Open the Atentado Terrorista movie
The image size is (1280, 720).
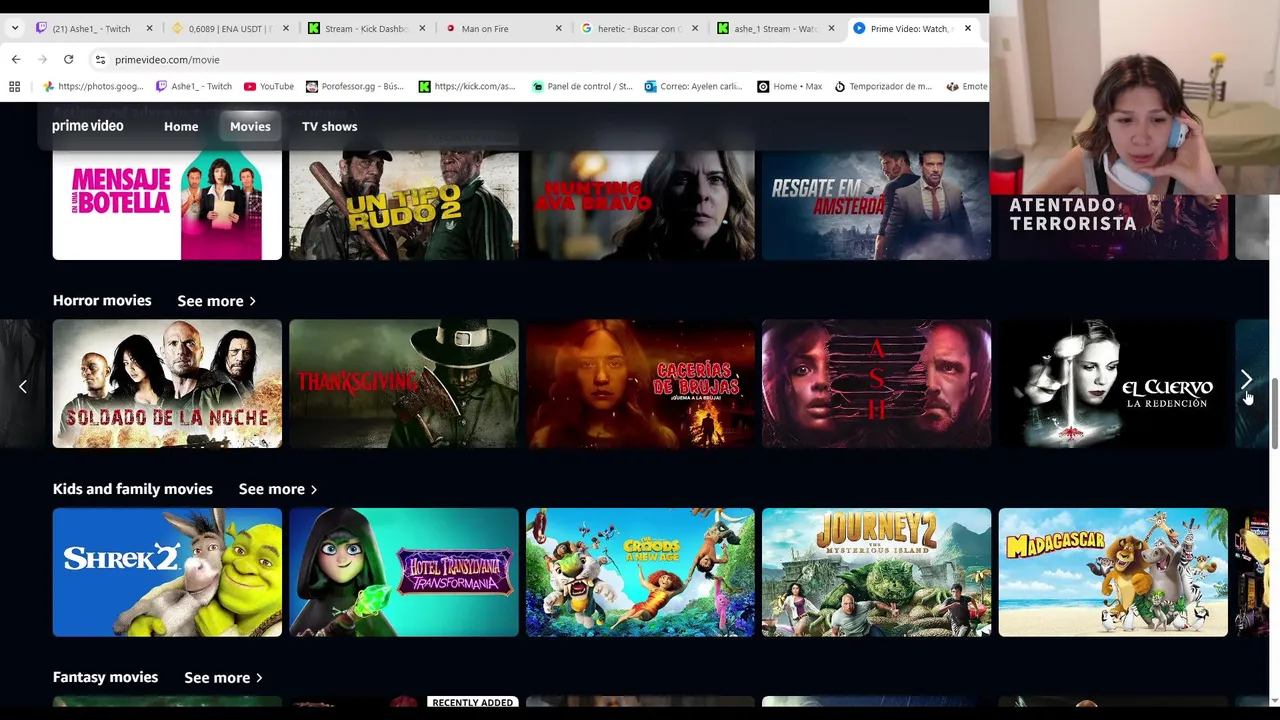pyautogui.click(x=1113, y=227)
